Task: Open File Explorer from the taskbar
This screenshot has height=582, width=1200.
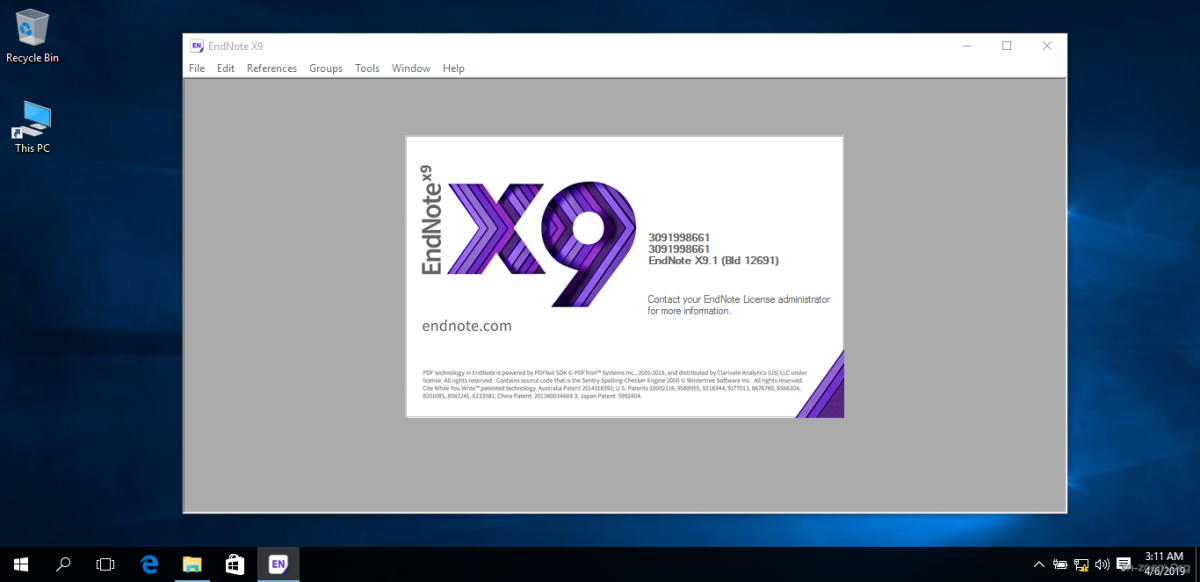Action: (x=193, y=564)
